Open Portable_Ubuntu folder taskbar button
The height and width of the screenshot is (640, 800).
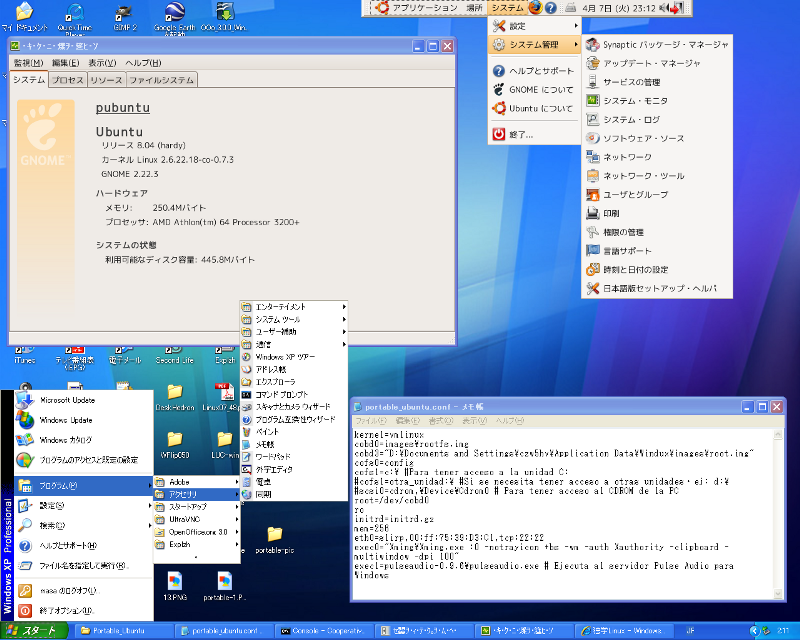tap(125, 631)
